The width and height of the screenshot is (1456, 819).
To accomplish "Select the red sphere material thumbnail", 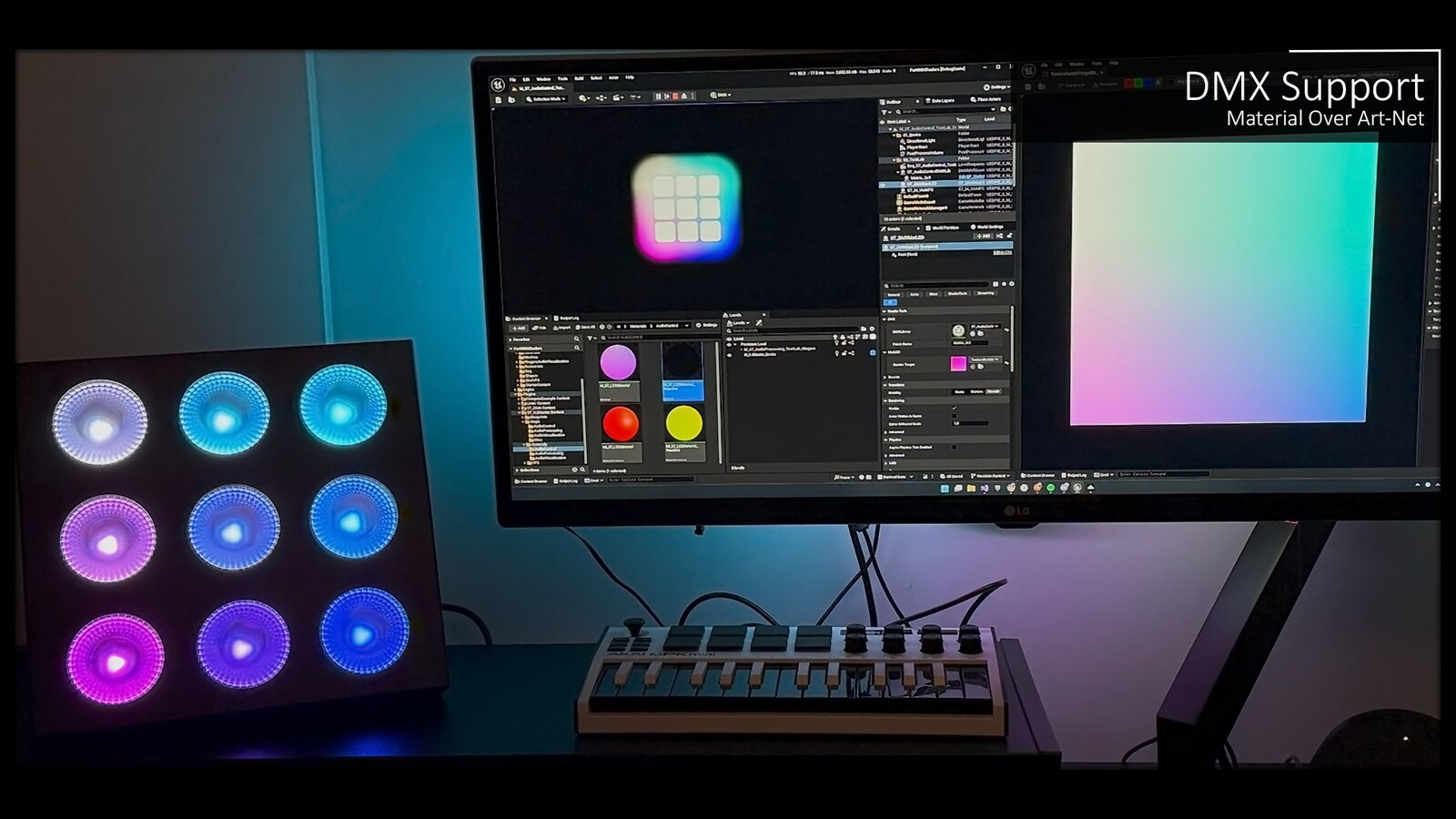I will tap(621, 424).
